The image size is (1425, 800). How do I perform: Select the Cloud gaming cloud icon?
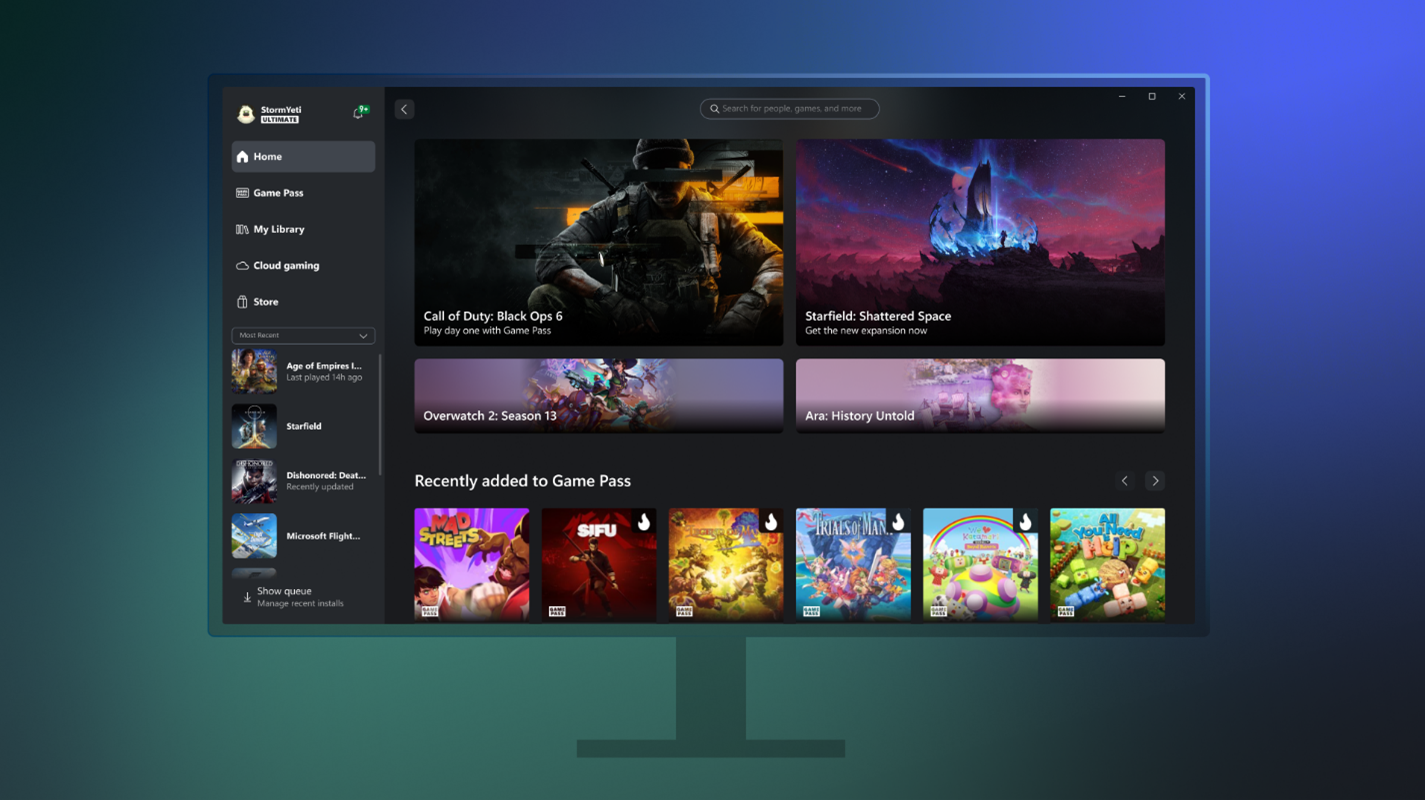pyautogui.click(x=242, y=265)
